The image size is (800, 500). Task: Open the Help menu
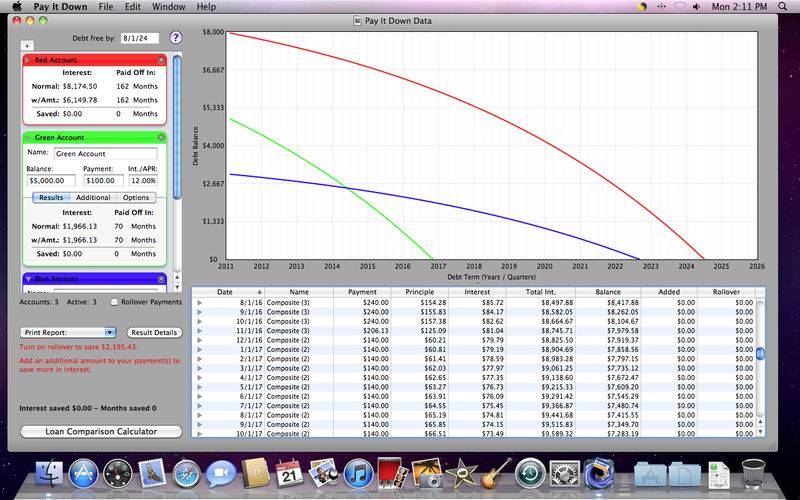click(206, 7)
